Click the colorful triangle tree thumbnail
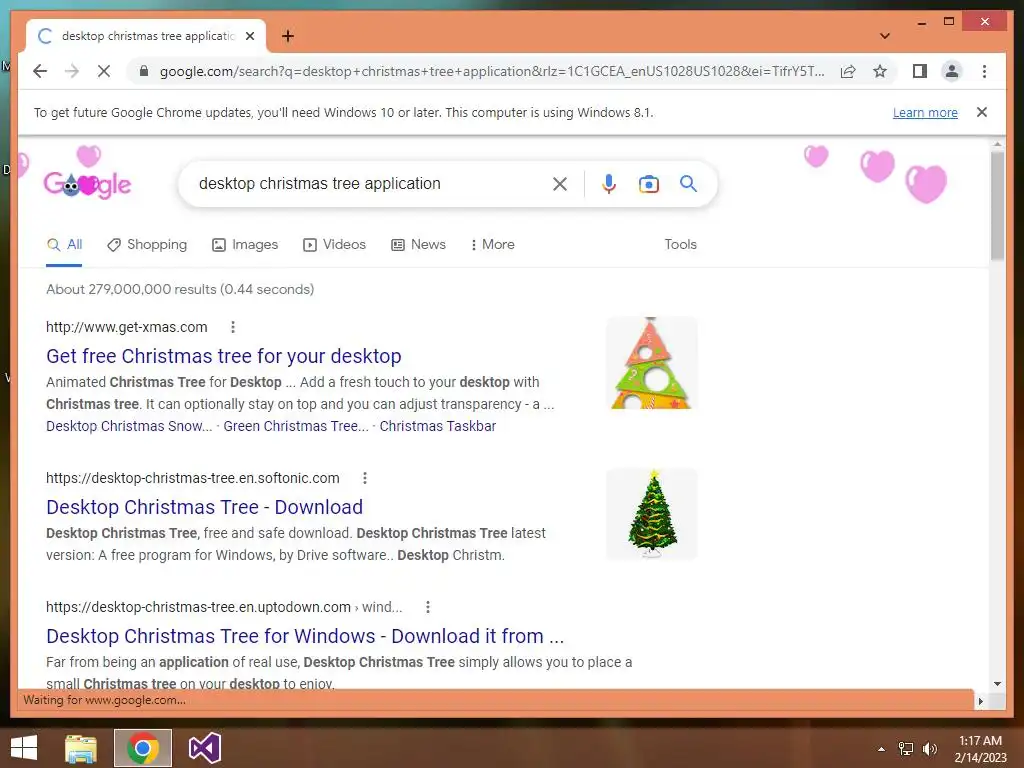The height and width of the screenshot is (768, 1024). point(651,363)
